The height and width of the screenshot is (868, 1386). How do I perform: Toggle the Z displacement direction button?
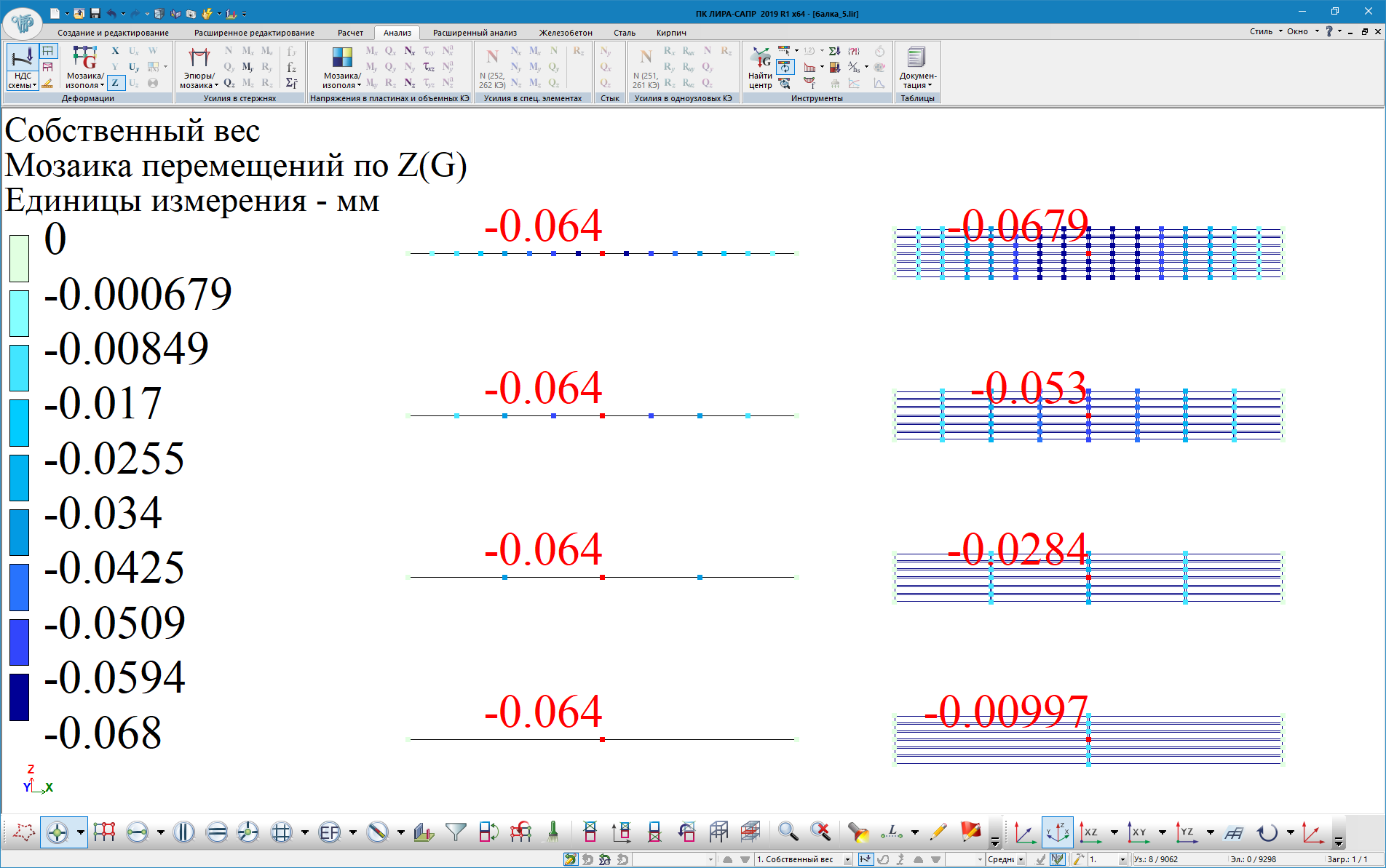coord(115,83)
